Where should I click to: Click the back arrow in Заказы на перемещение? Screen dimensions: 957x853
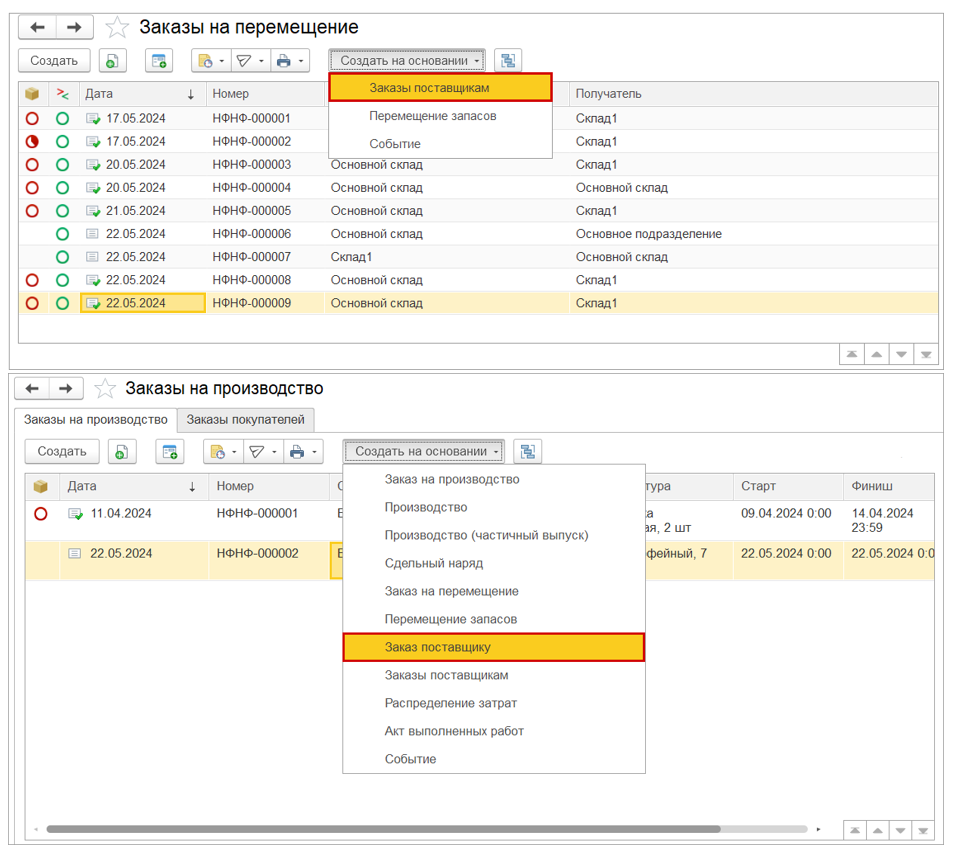pyautogui.click(x=38, y=27)
